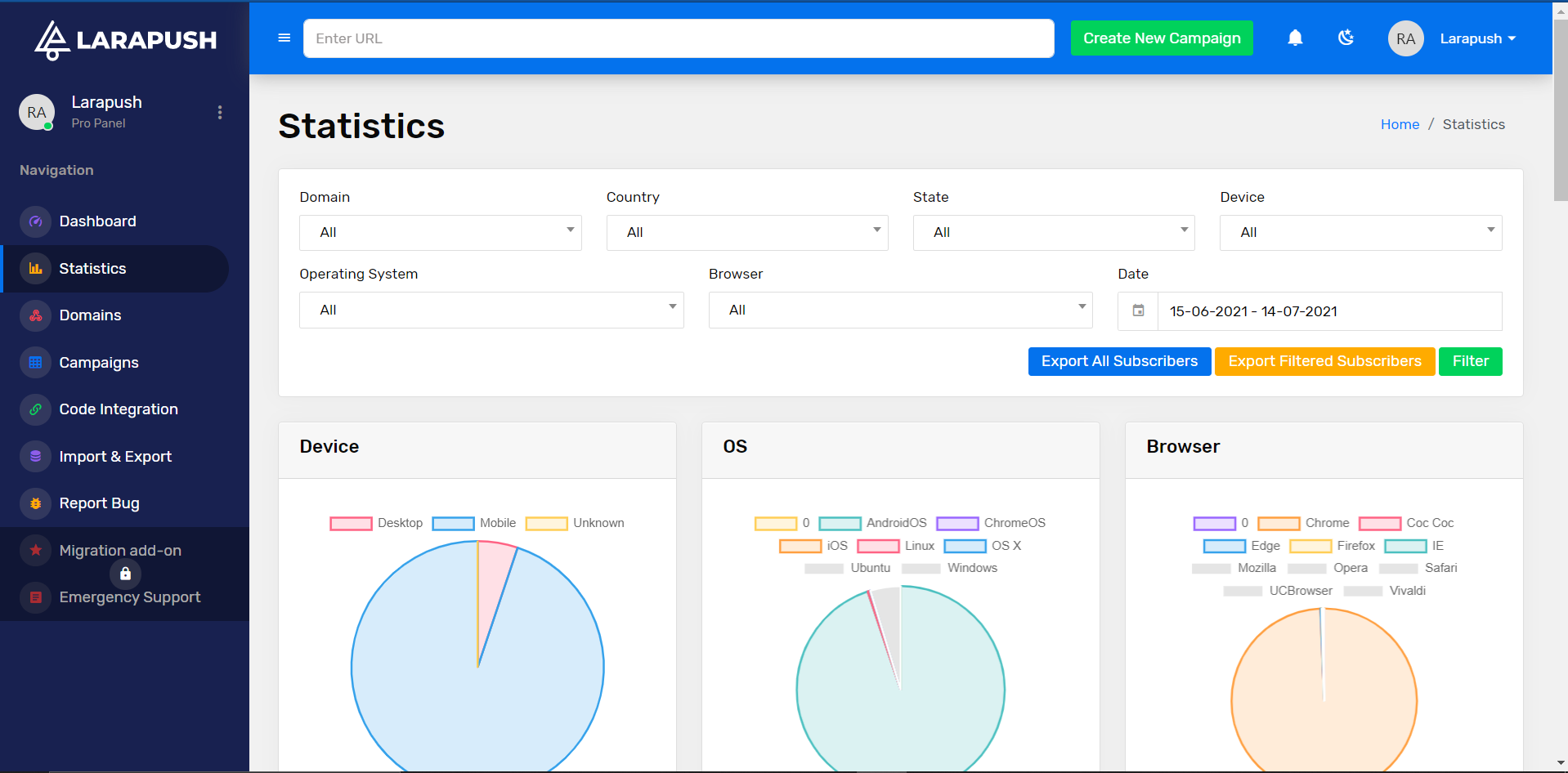Click the Code Integration link icon
This screenshot has width=1568, height=773.
coord(35,409)
